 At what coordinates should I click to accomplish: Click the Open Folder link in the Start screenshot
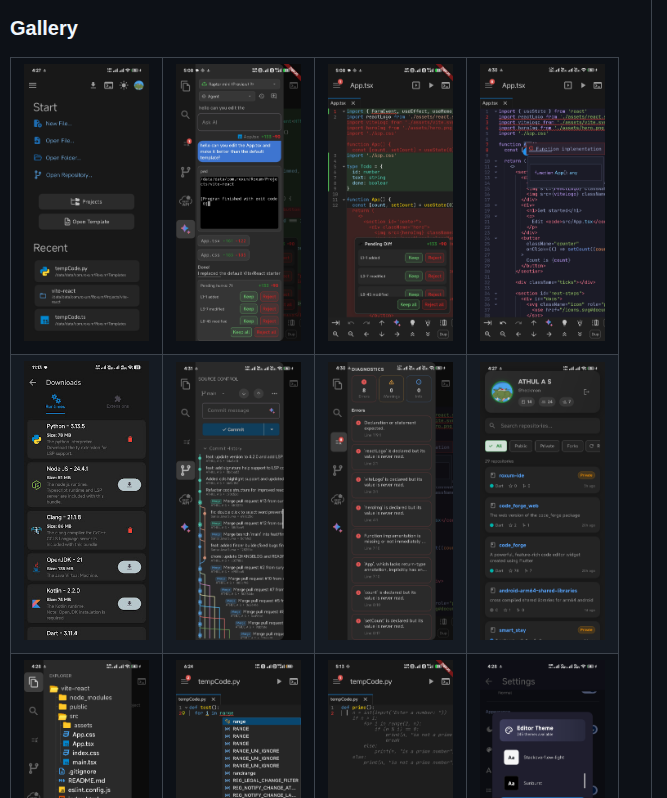[x=57, y=158]
